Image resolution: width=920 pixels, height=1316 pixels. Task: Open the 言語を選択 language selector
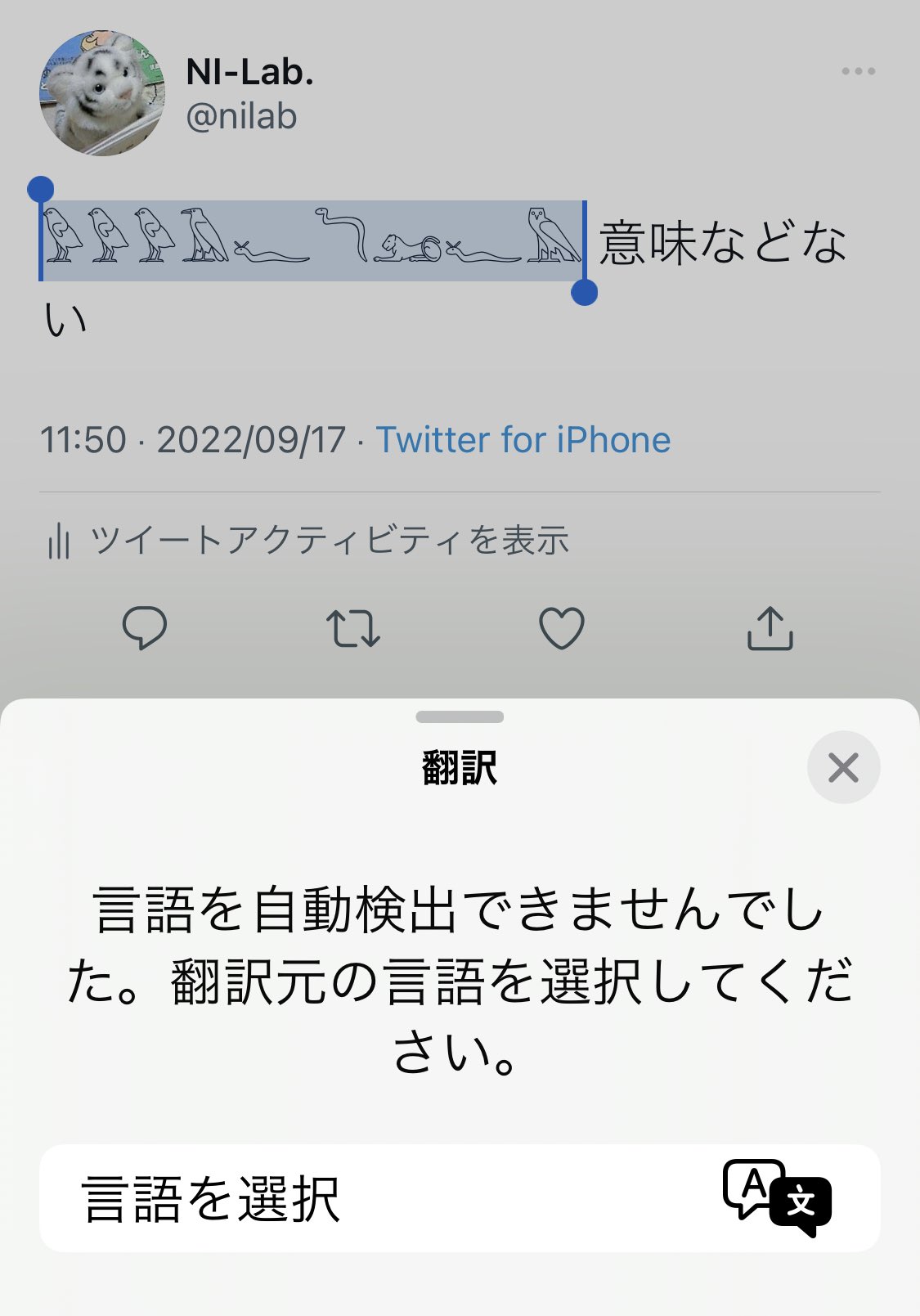coord(460,1198)
